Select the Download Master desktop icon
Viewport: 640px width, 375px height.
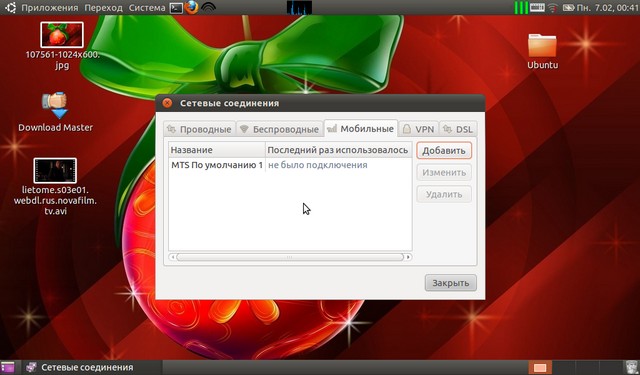click(x=56, y=112)
